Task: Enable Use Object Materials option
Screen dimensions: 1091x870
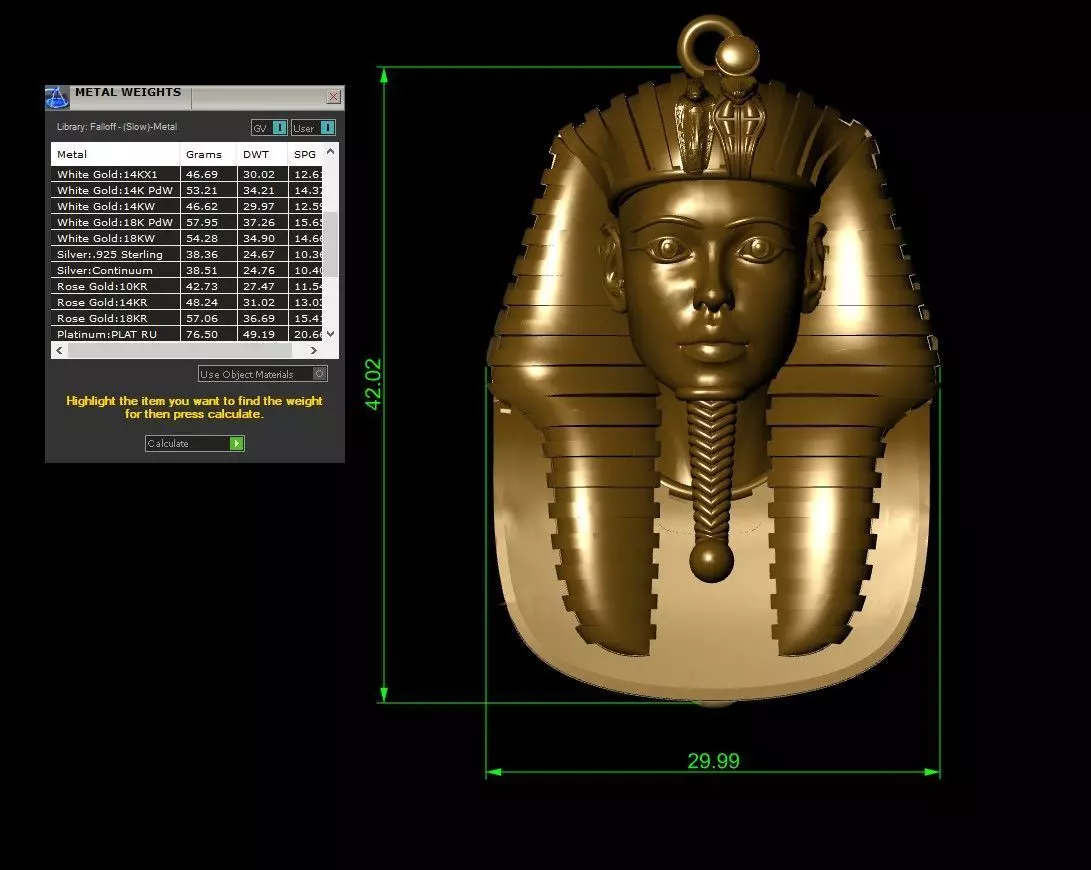Action: 263,374
